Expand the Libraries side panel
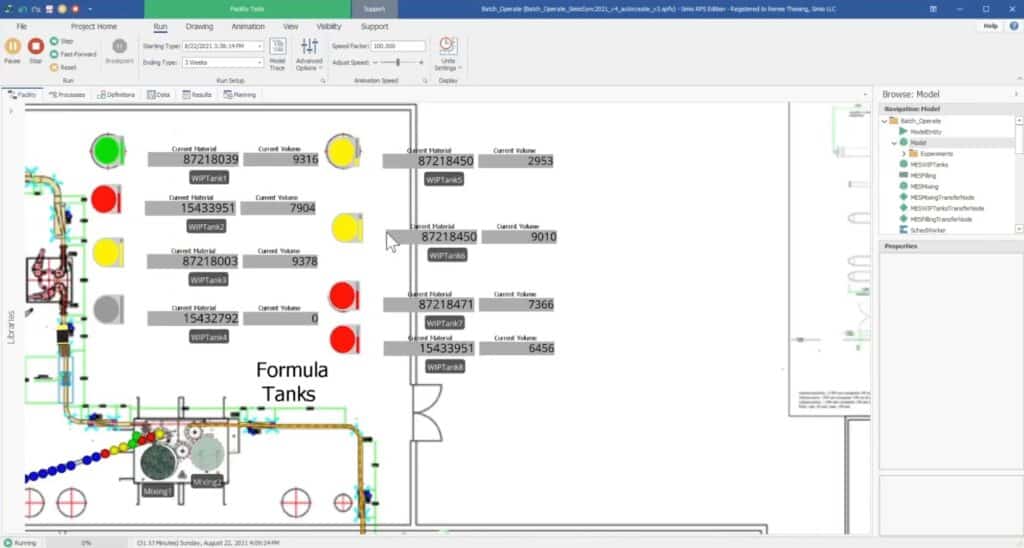1024x548 pixels. (x=10, y=327)
